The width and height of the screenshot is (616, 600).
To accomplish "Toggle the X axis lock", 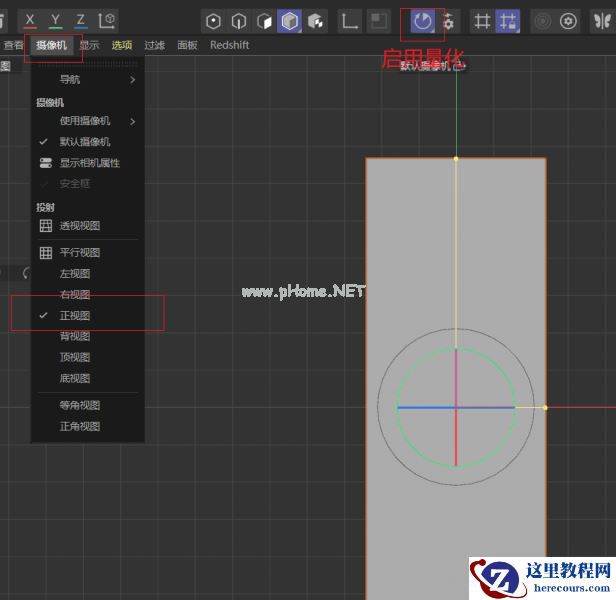I will 30,20.
